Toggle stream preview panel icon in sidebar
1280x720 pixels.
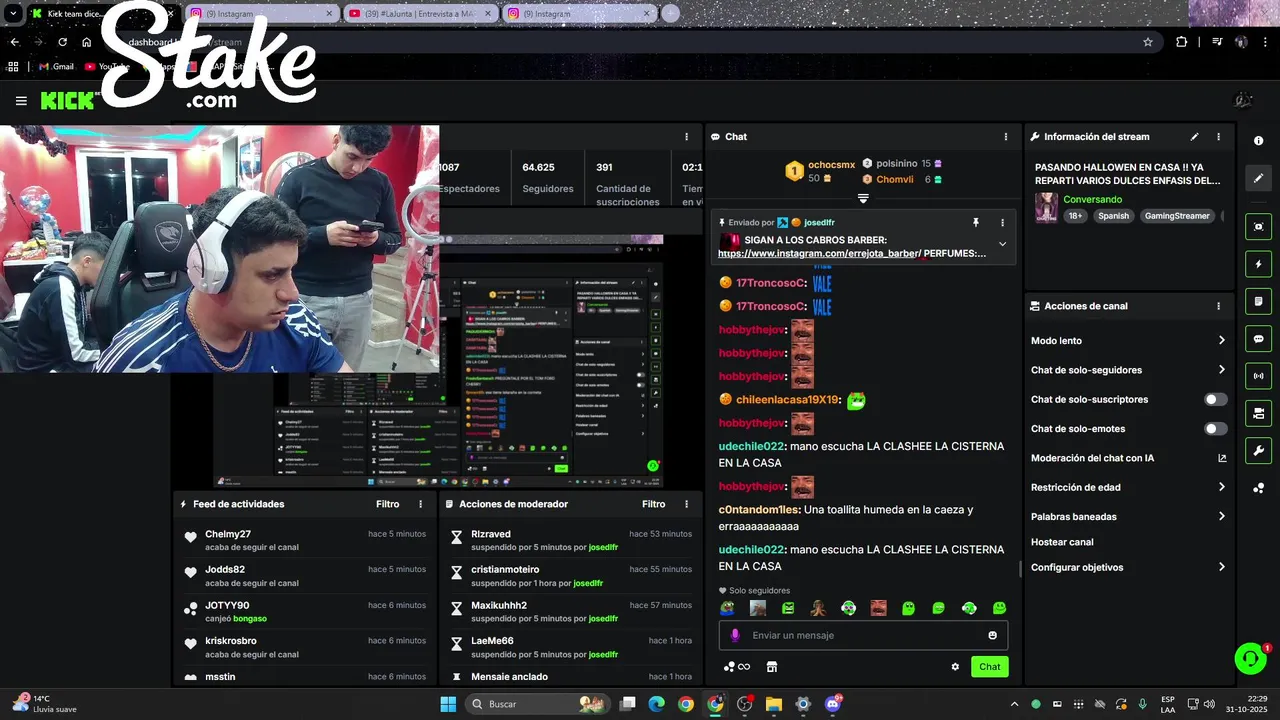point(1259,227)
